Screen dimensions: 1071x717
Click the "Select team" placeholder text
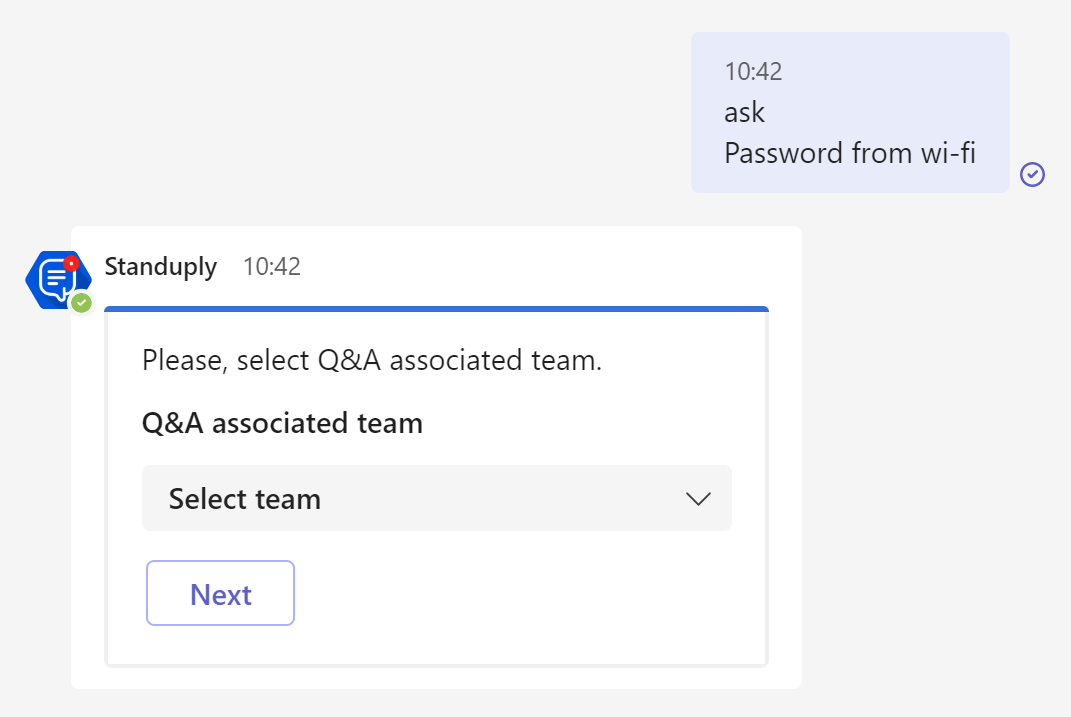[x=245, y=498]
